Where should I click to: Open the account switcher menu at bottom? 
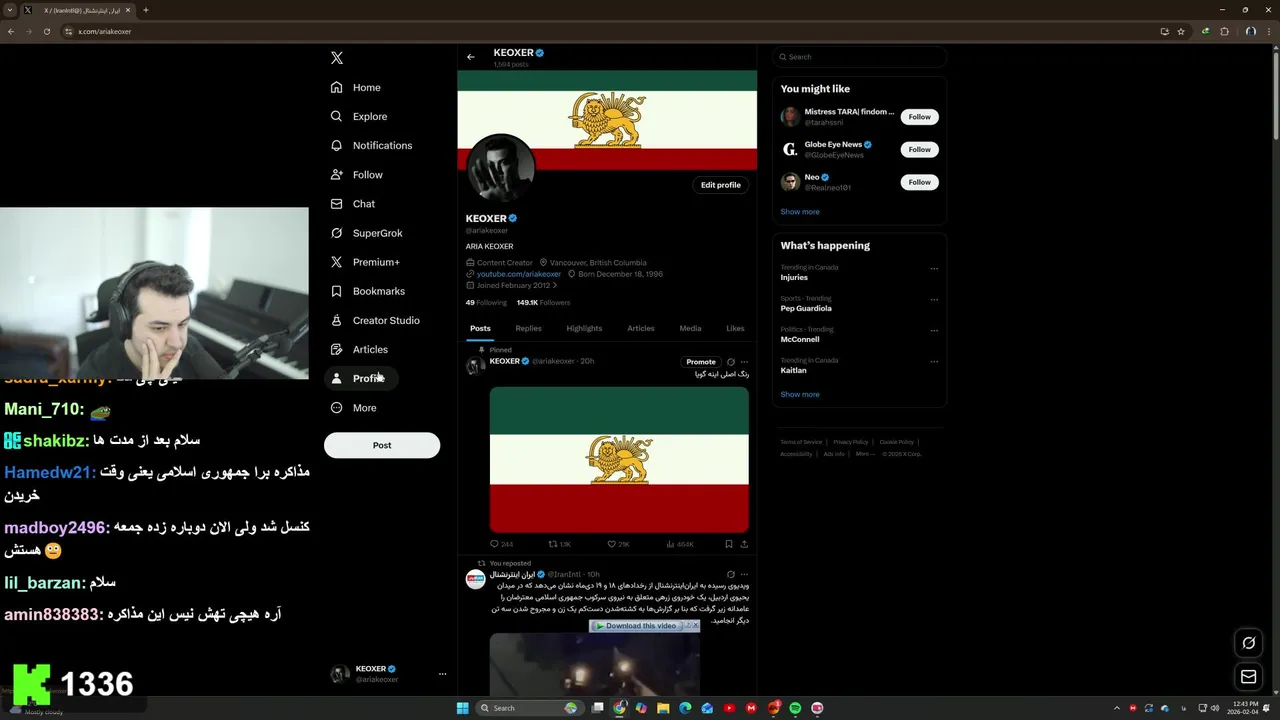pos(388,674)
